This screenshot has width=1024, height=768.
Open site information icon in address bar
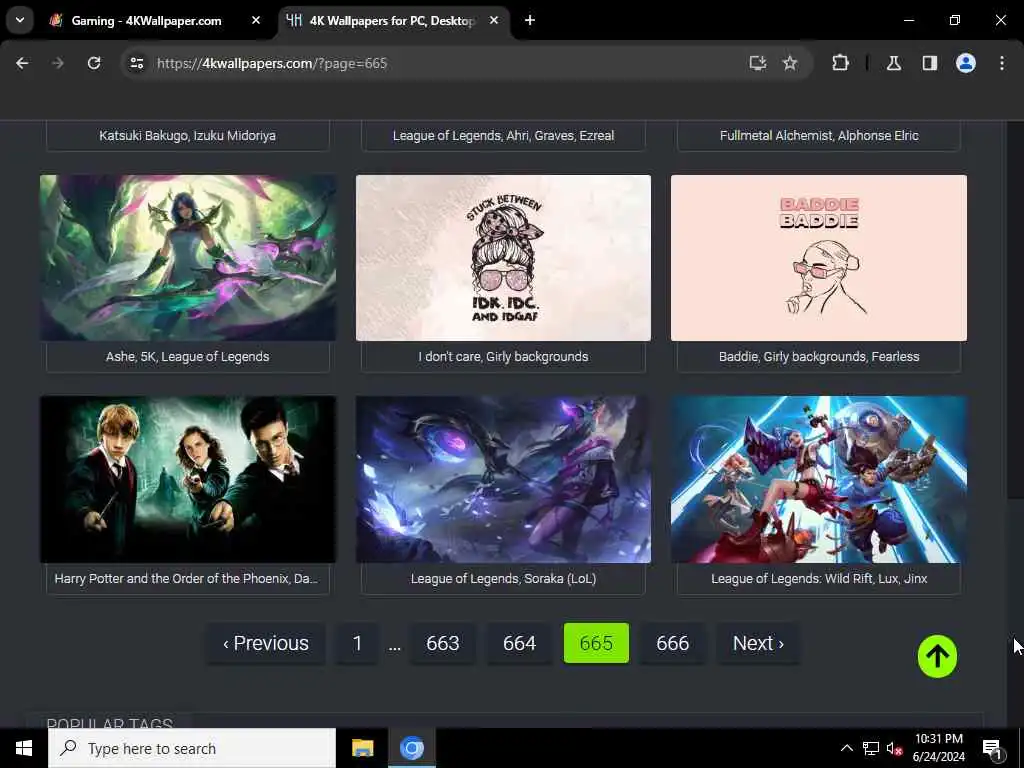[136, 63]
